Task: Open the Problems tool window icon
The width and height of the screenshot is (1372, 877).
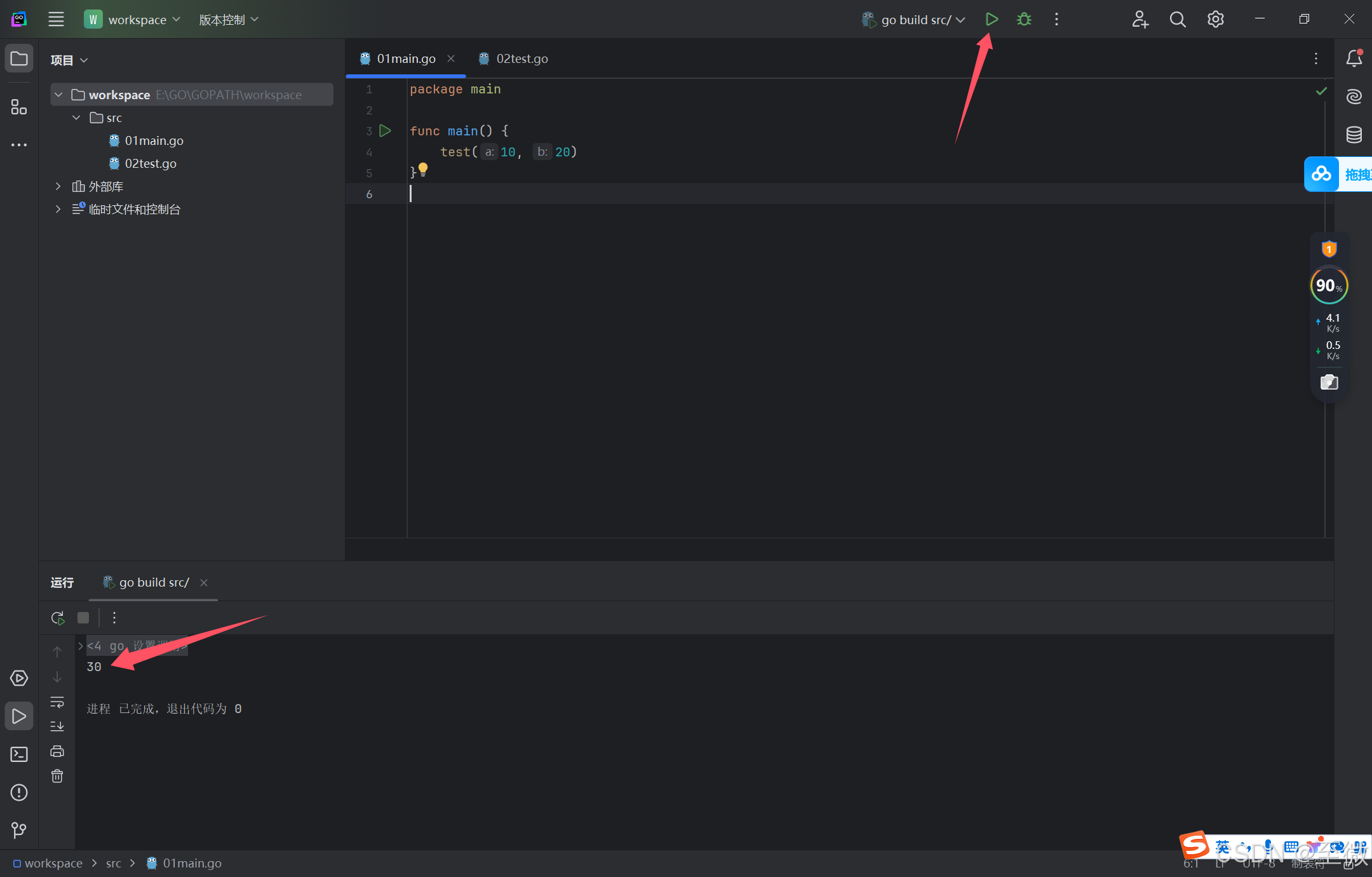Action: pyautogui.click(x=19, y=792)
